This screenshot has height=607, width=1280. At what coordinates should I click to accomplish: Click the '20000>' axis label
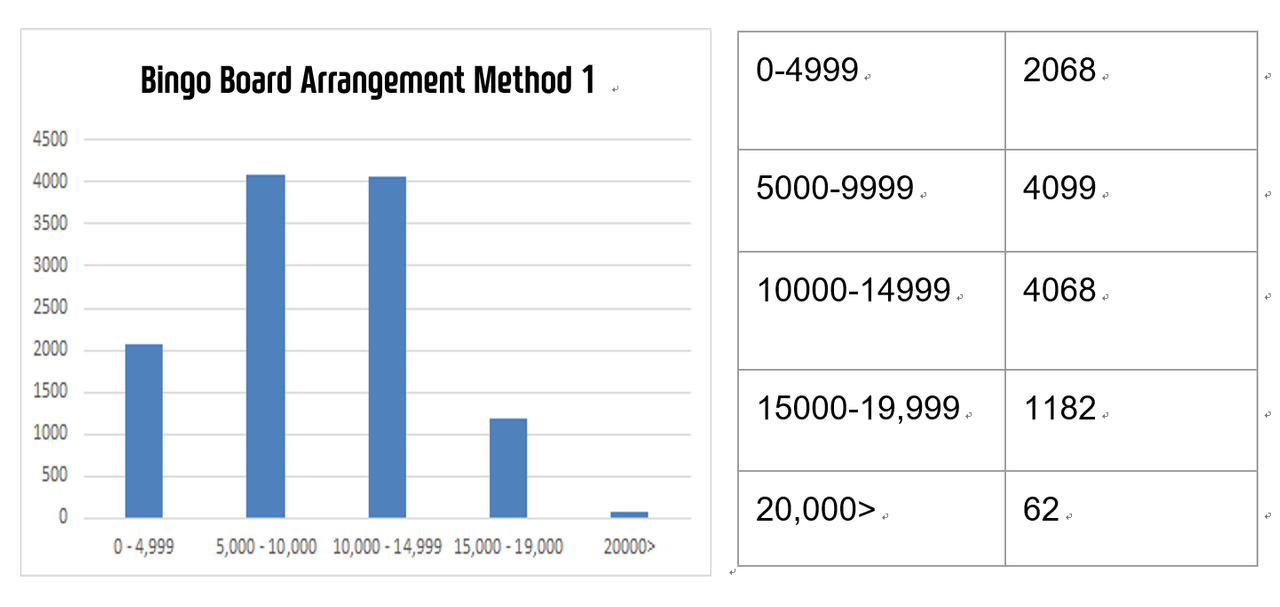(x=629, y=547)
